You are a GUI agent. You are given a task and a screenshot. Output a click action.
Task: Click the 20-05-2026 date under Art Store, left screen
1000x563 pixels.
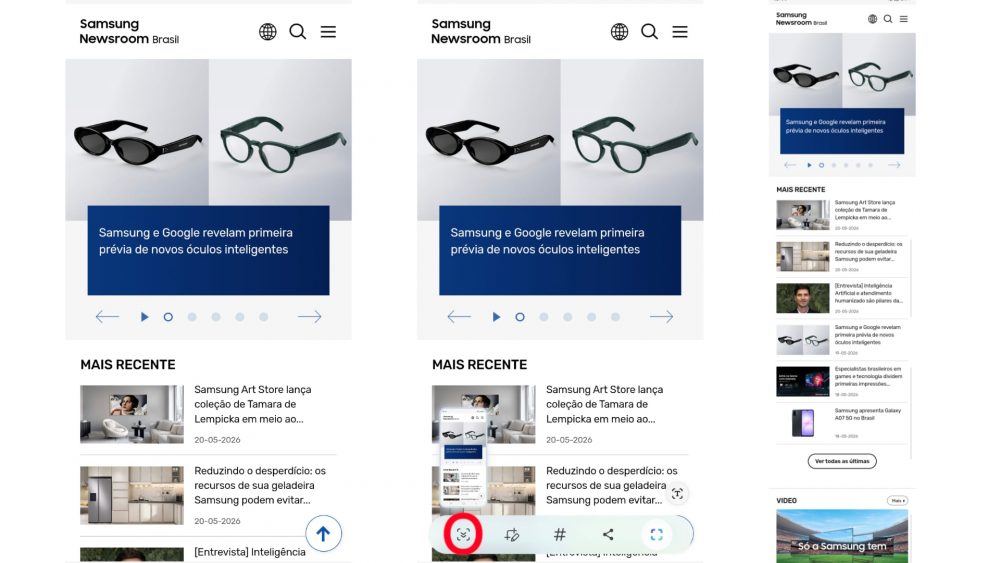pos(217,440)
